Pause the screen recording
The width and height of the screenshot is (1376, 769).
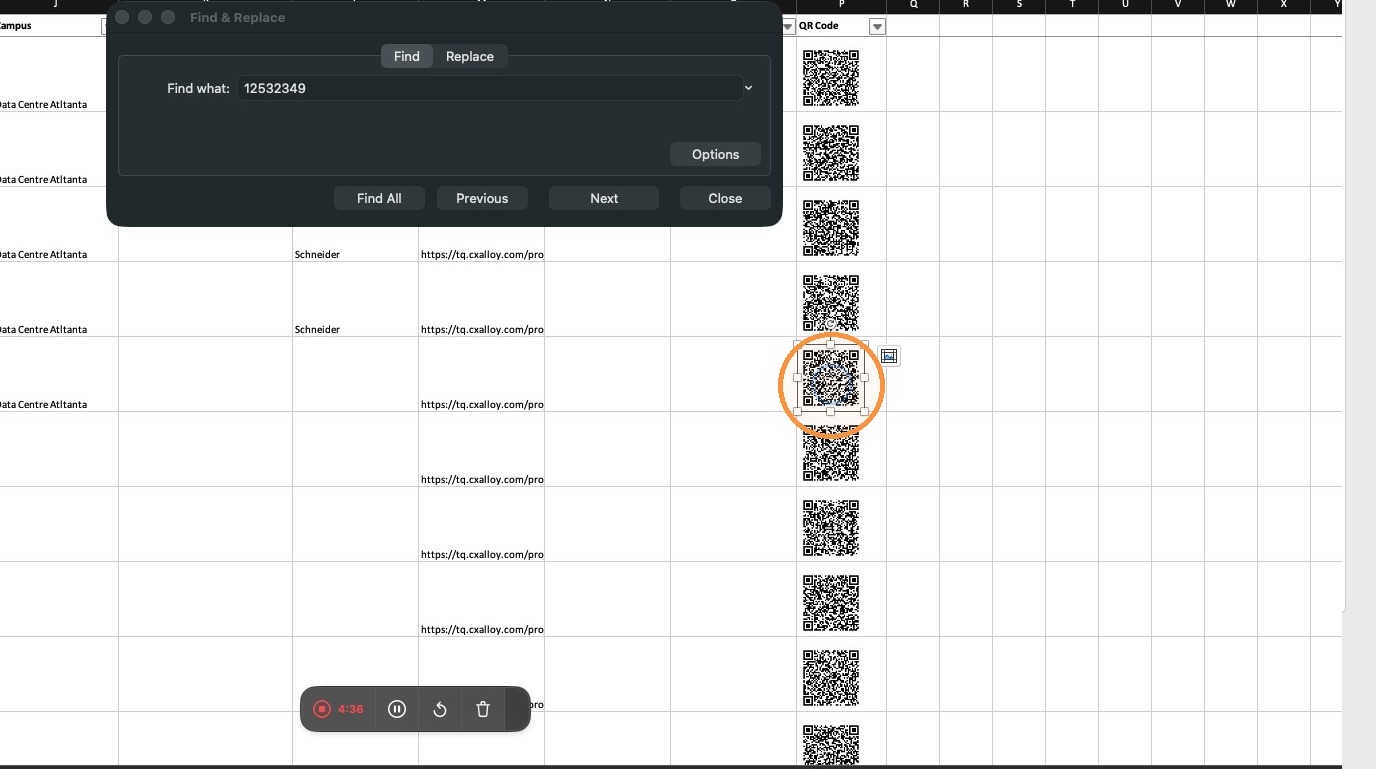point(397,709)
